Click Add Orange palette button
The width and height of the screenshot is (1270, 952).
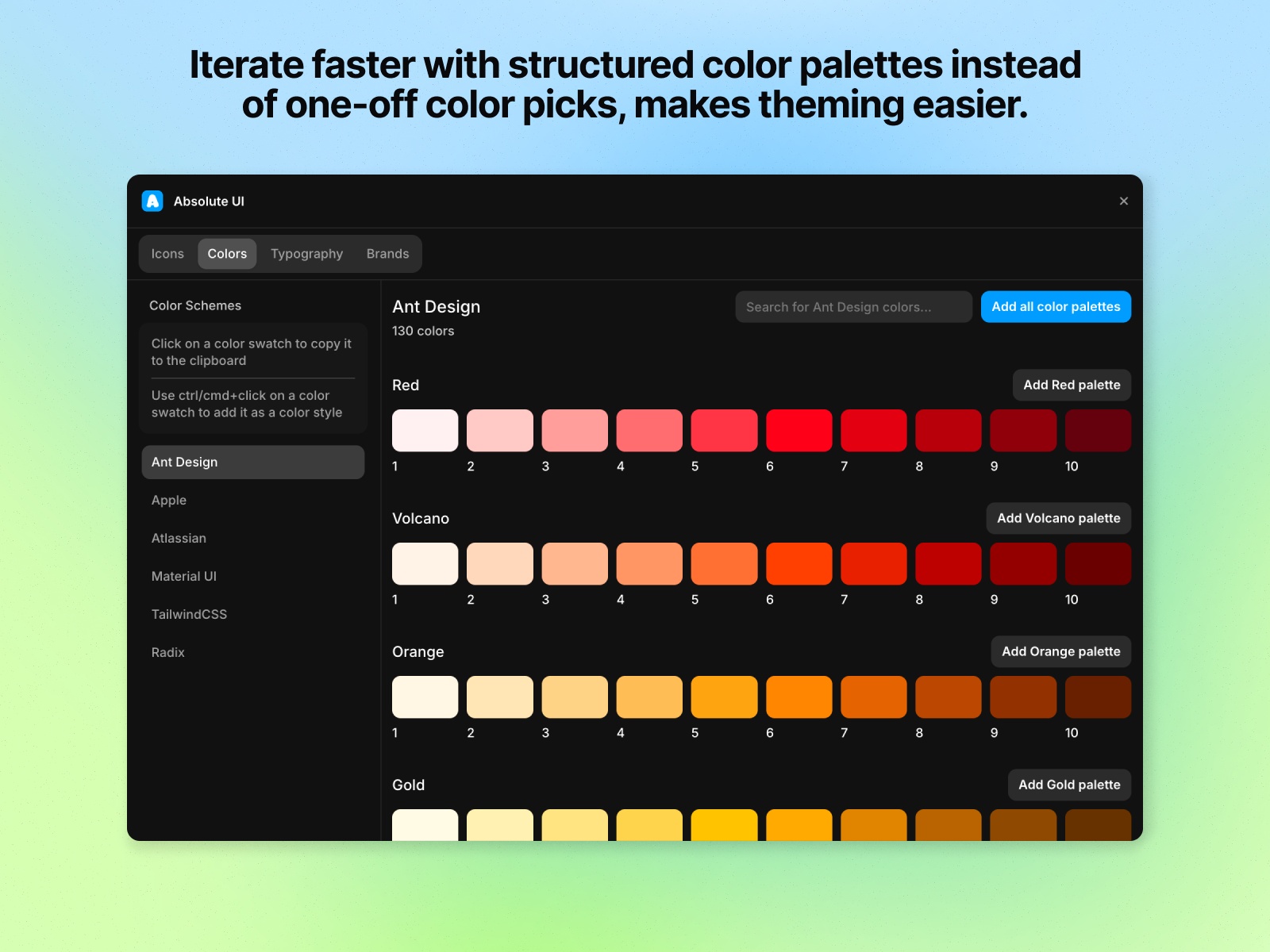tap(1060, 651)
